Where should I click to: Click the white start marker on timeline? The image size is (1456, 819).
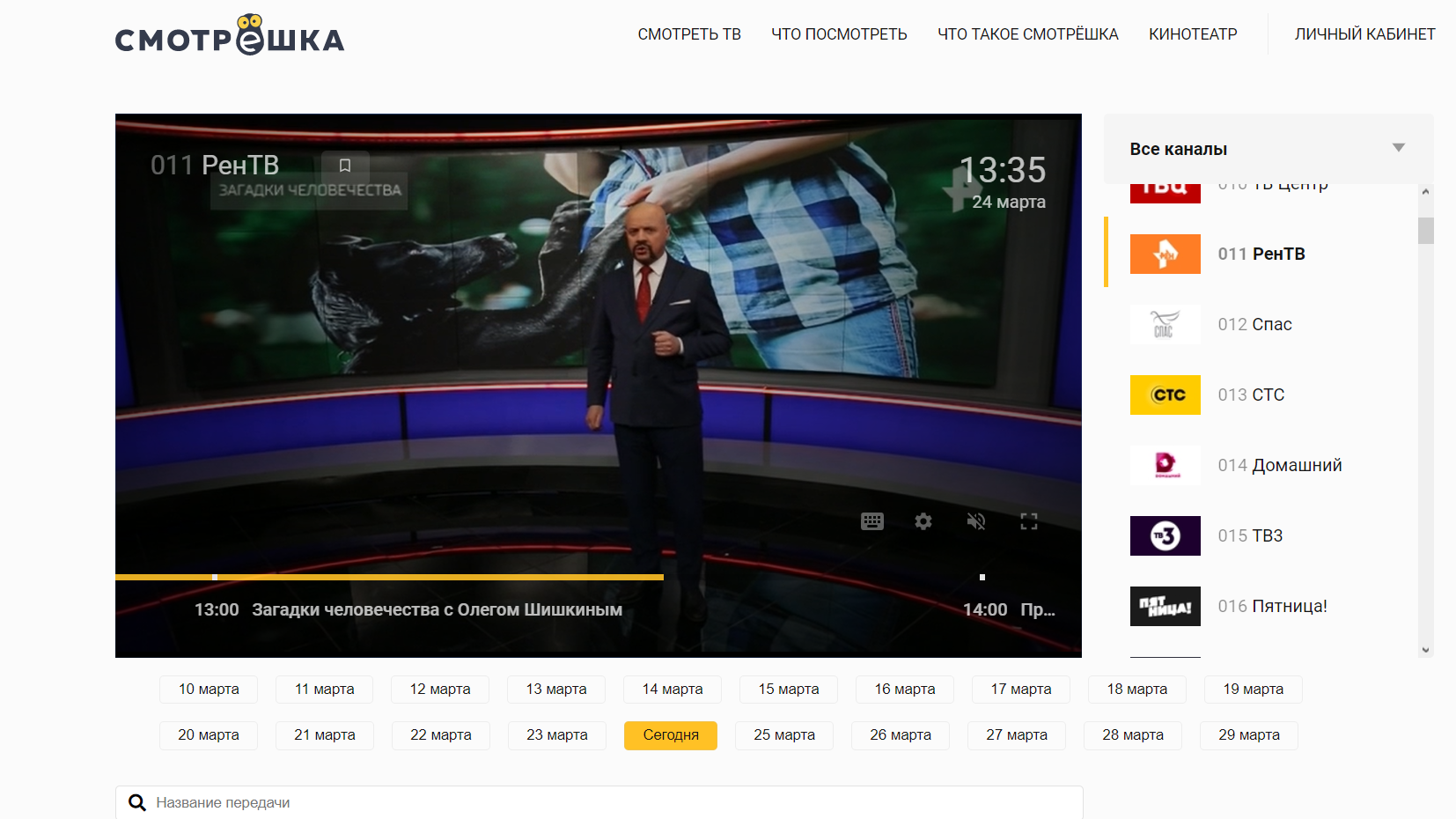(x=215, y=577)
